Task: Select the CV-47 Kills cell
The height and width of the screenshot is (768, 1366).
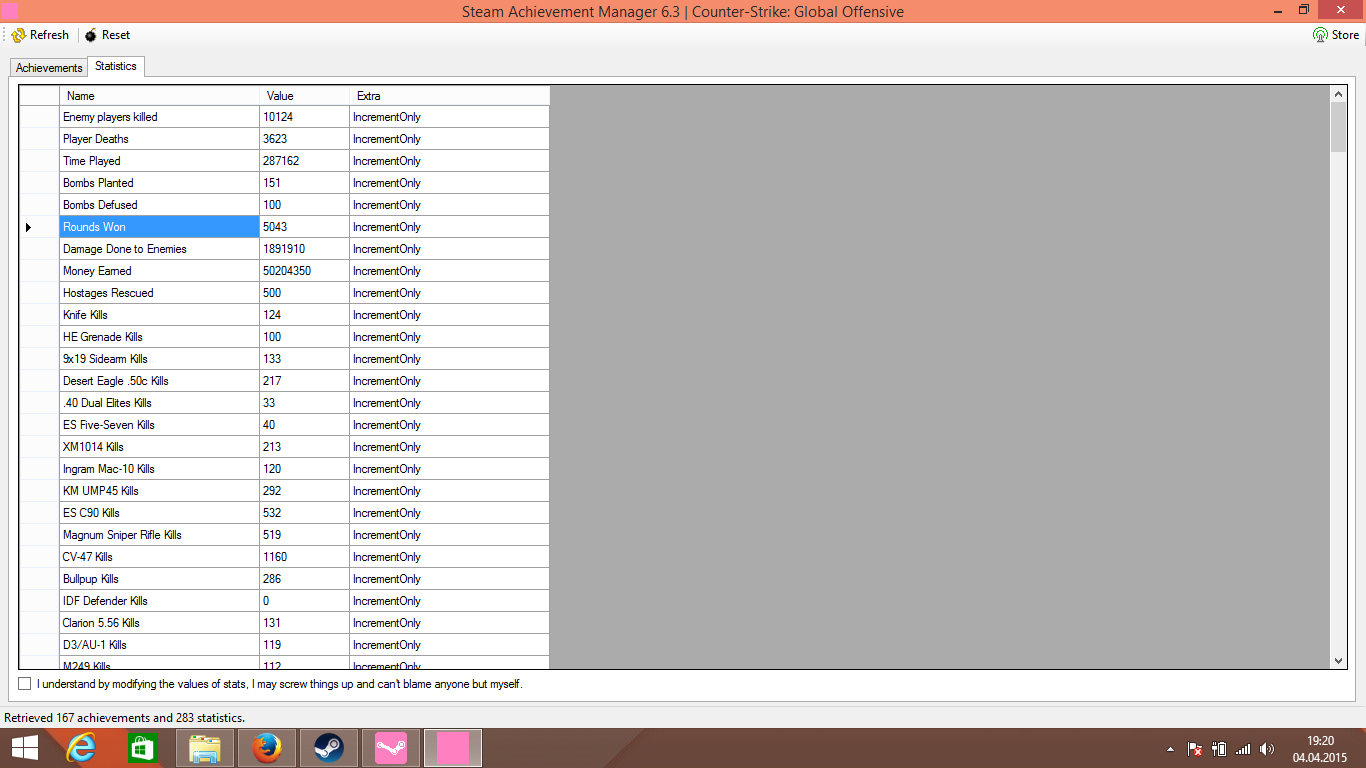Action: (x=160, y=557)
